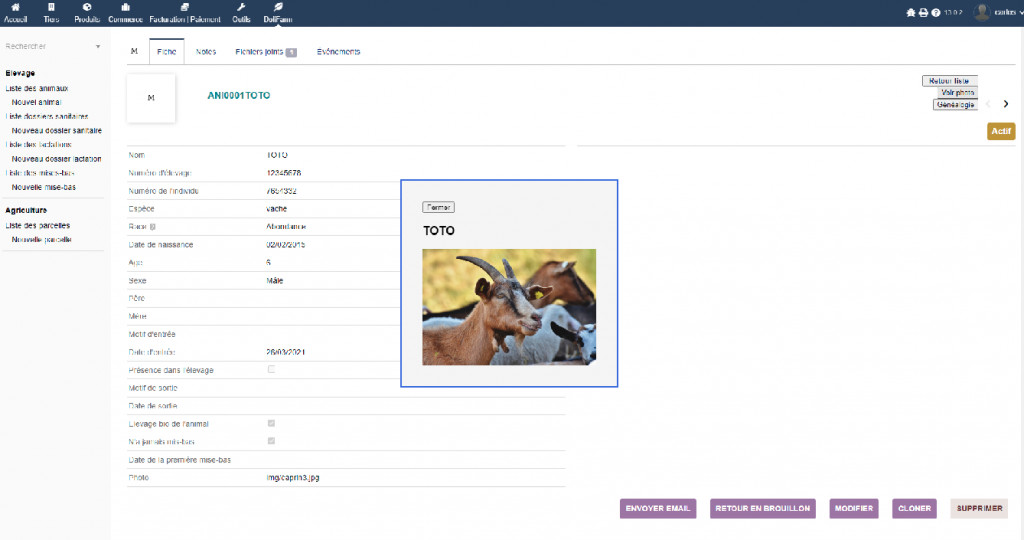This screenshot has height=540, width=1024.
Task: Open the Accueil home menu
Action: [15, 13]
